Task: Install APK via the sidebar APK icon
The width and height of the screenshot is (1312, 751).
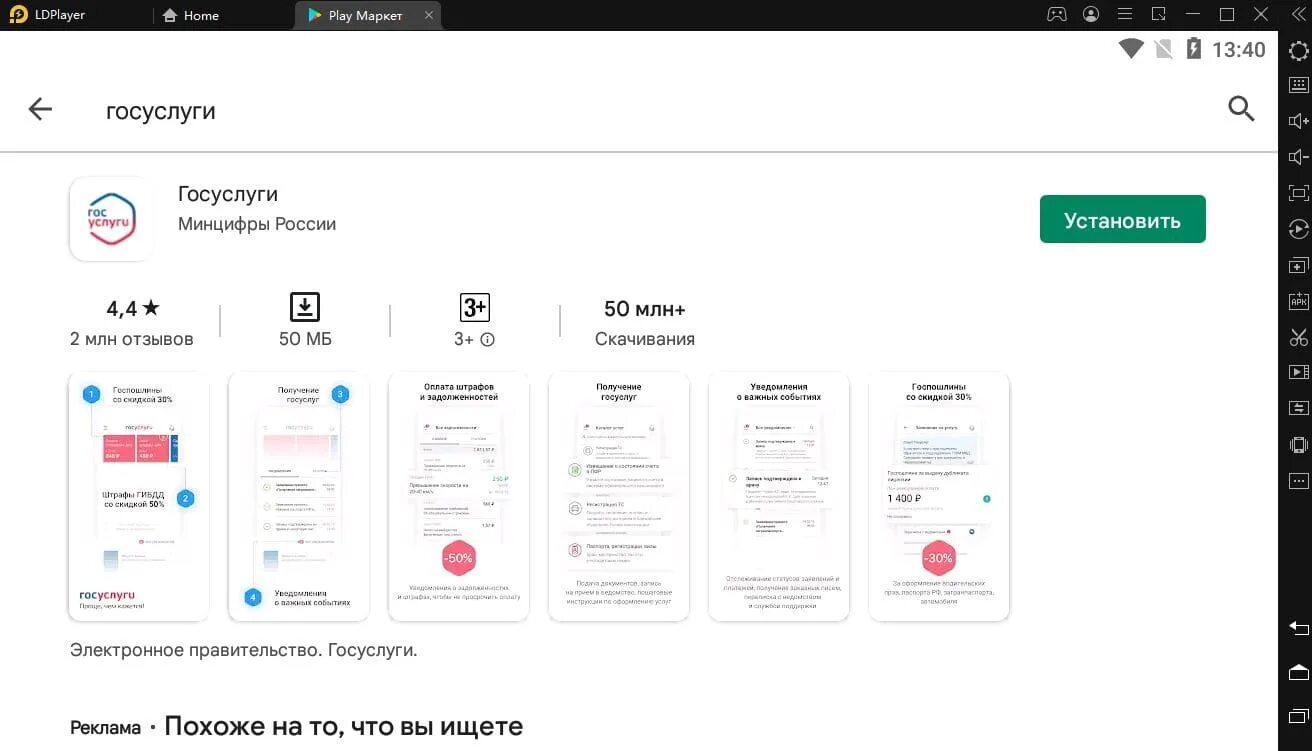Action: click(1298, 301)
